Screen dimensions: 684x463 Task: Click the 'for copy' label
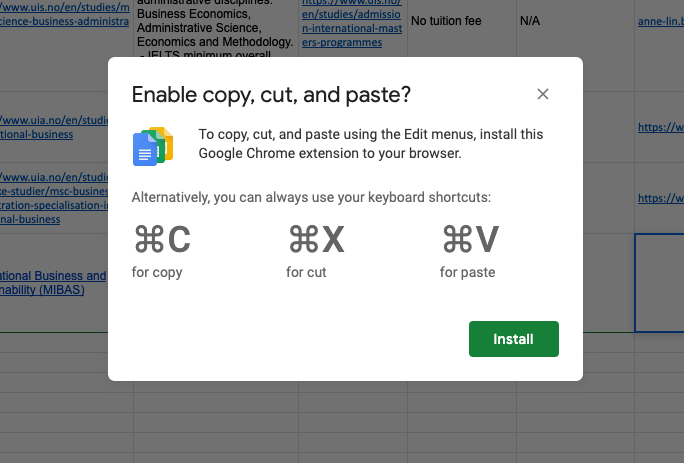point(157,272)
